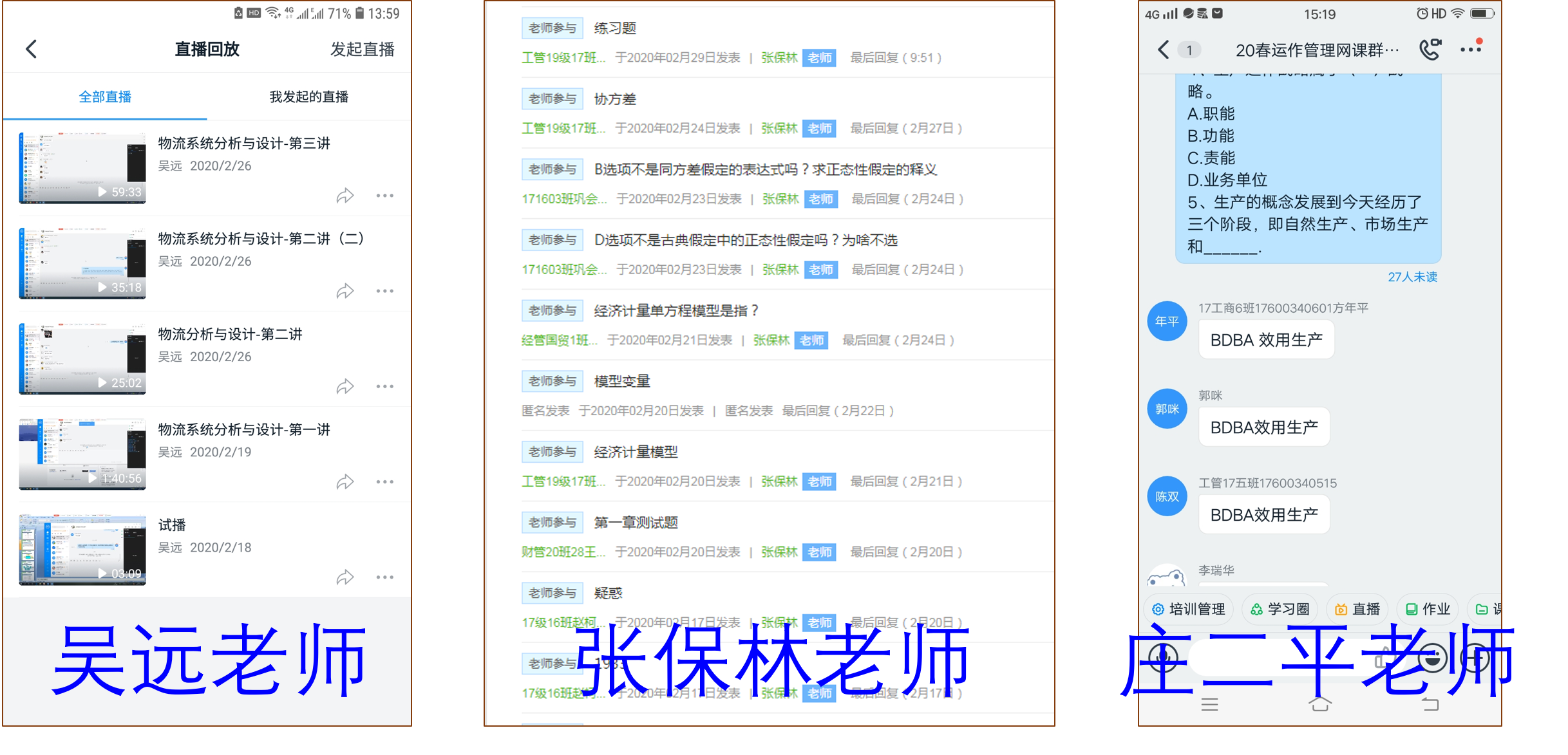
Task: Tap the video call icon in chat header
Action: [1429, 49]
